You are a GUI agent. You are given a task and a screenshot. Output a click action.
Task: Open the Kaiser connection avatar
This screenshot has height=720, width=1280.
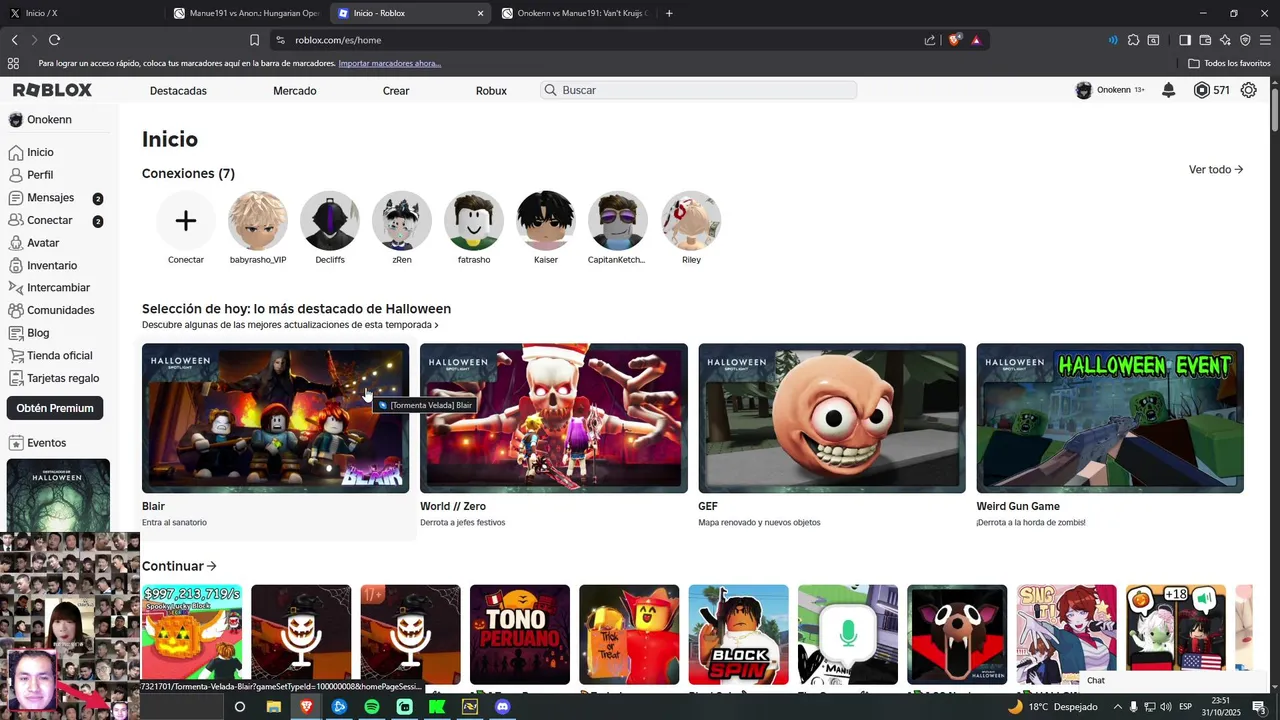pyautogui.click(x=546, y=221)
